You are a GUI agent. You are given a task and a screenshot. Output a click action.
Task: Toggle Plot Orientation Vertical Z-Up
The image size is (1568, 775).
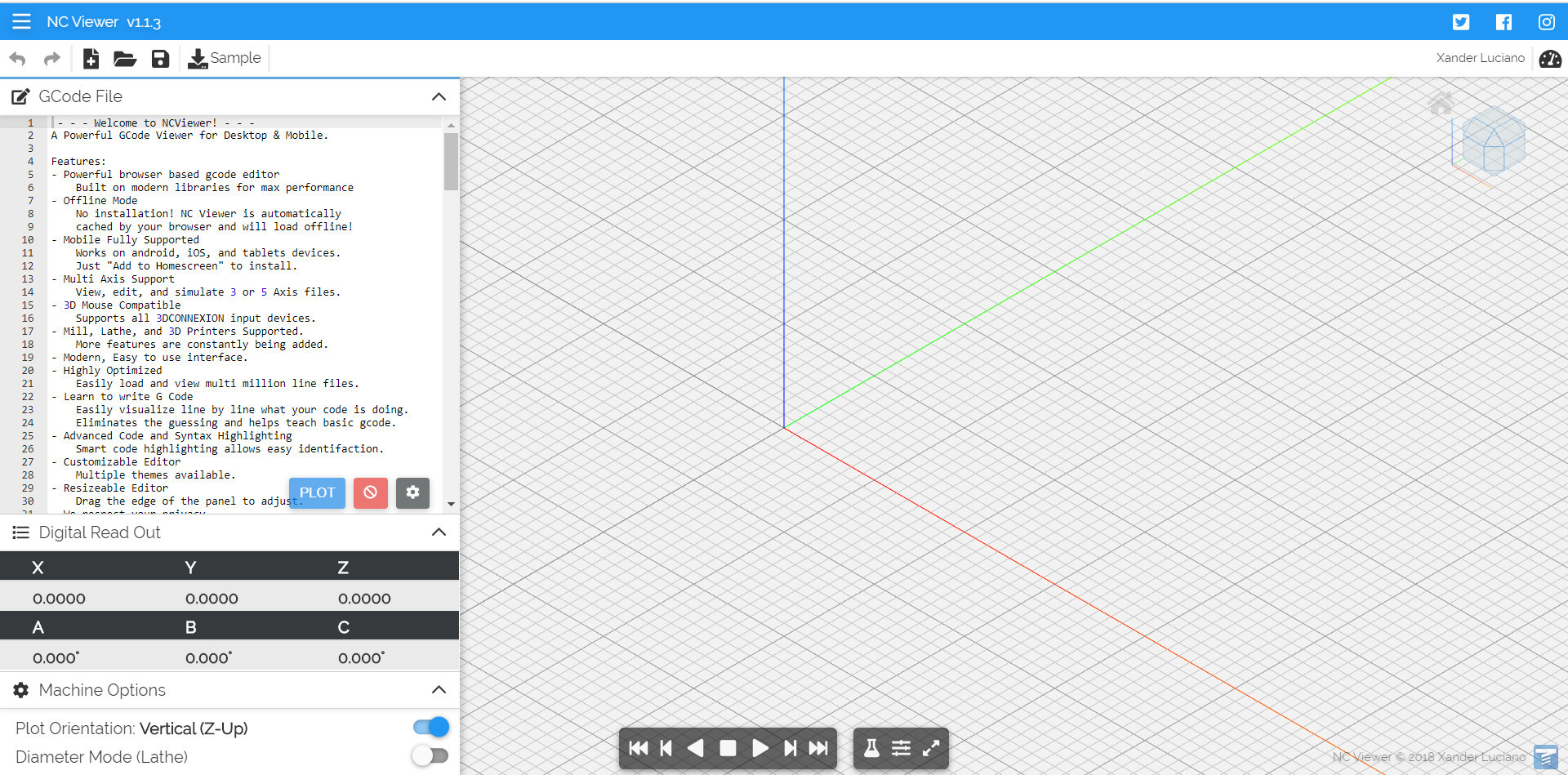[430, 727]
